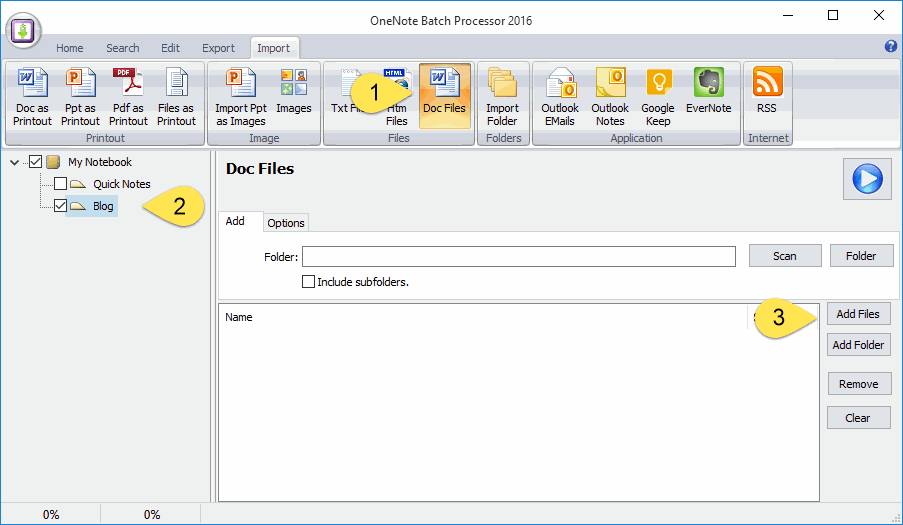
Task: Open the Search ribbon tab
Action: [123, 48]
